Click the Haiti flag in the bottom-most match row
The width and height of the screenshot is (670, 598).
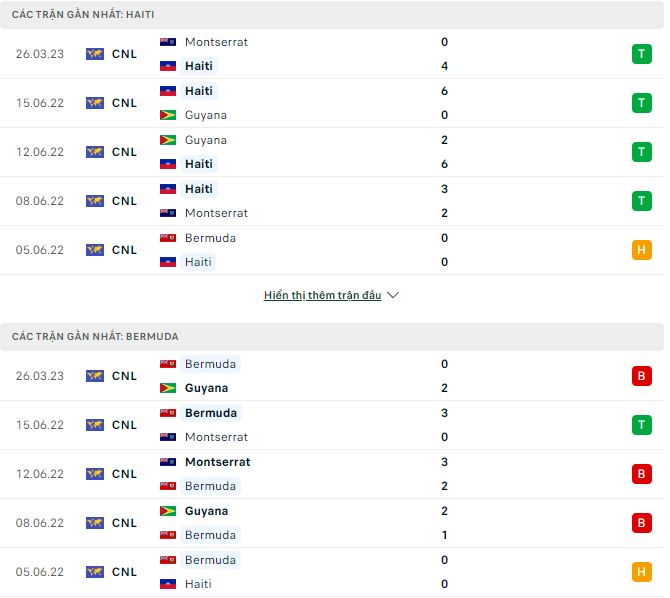pos(168,584)
